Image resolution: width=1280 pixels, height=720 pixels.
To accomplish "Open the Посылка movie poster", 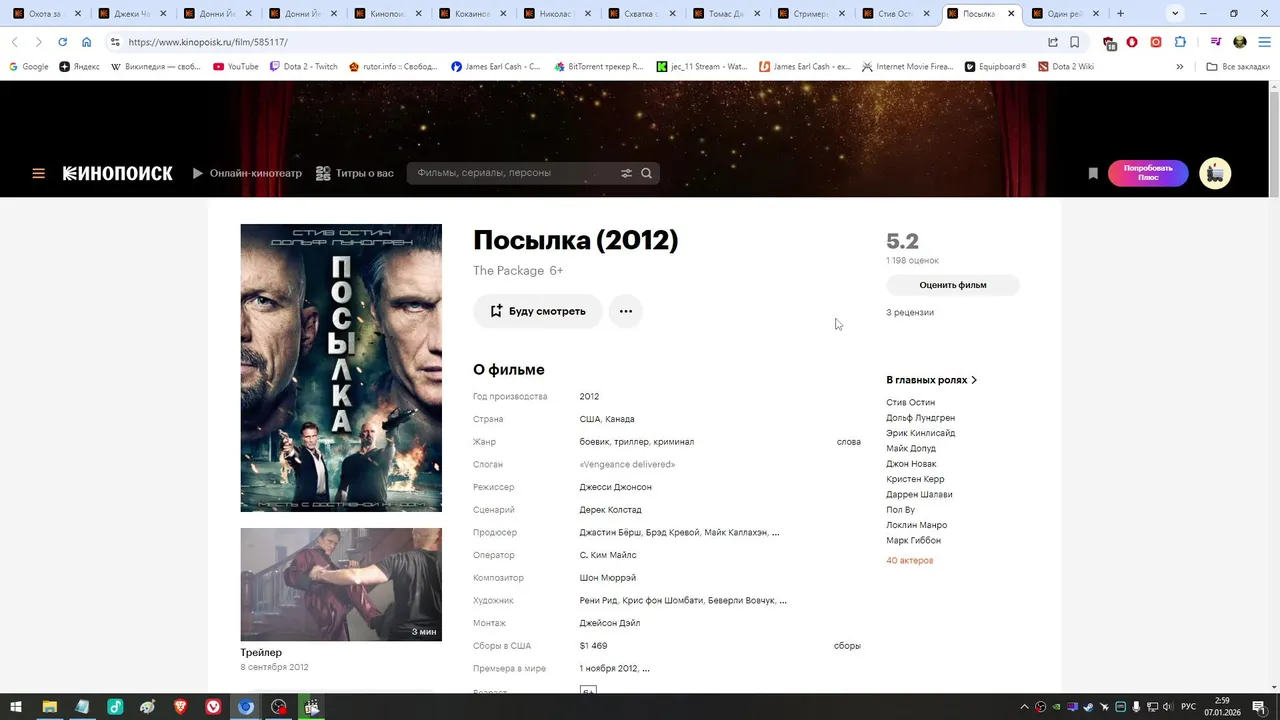I will coord(341,368).
